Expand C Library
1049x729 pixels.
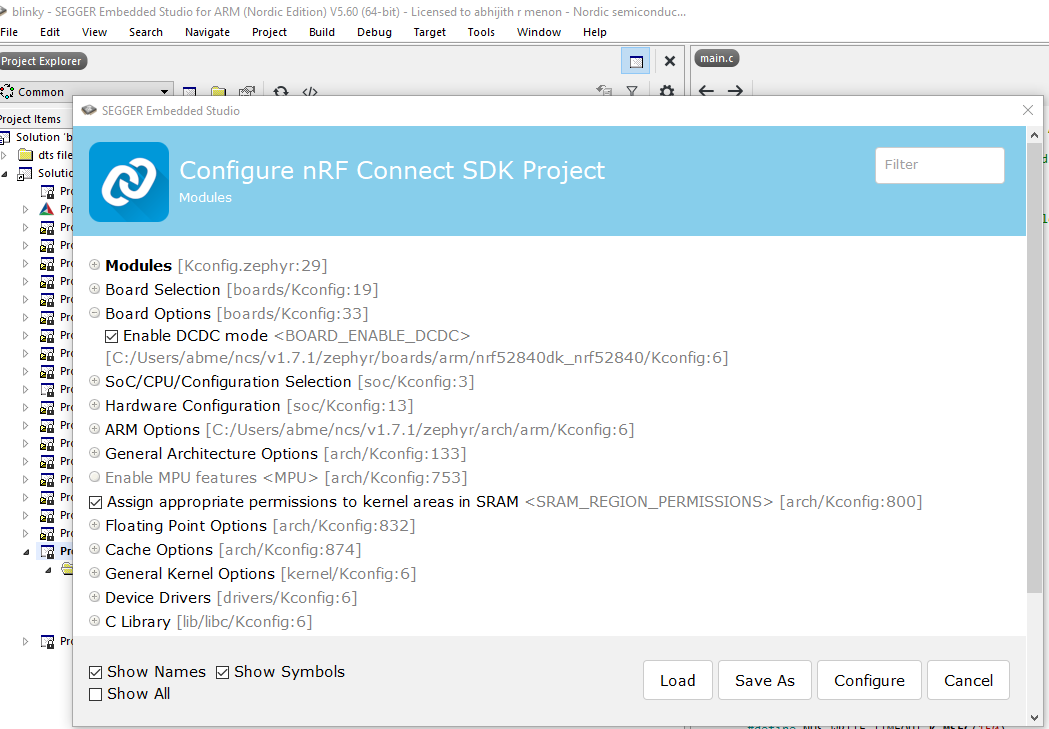click(x=95, y=621)
